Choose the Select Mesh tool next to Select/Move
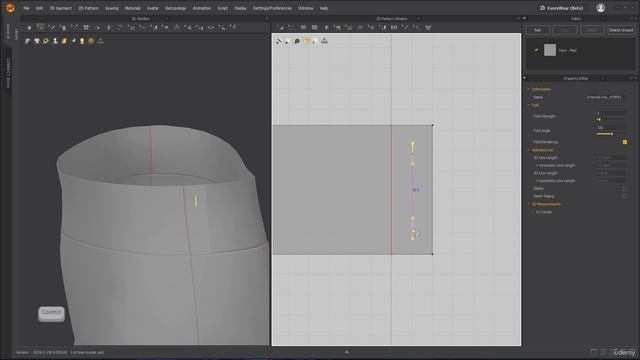The width and height of the screenshot is (640, 360). coord(52,27)
